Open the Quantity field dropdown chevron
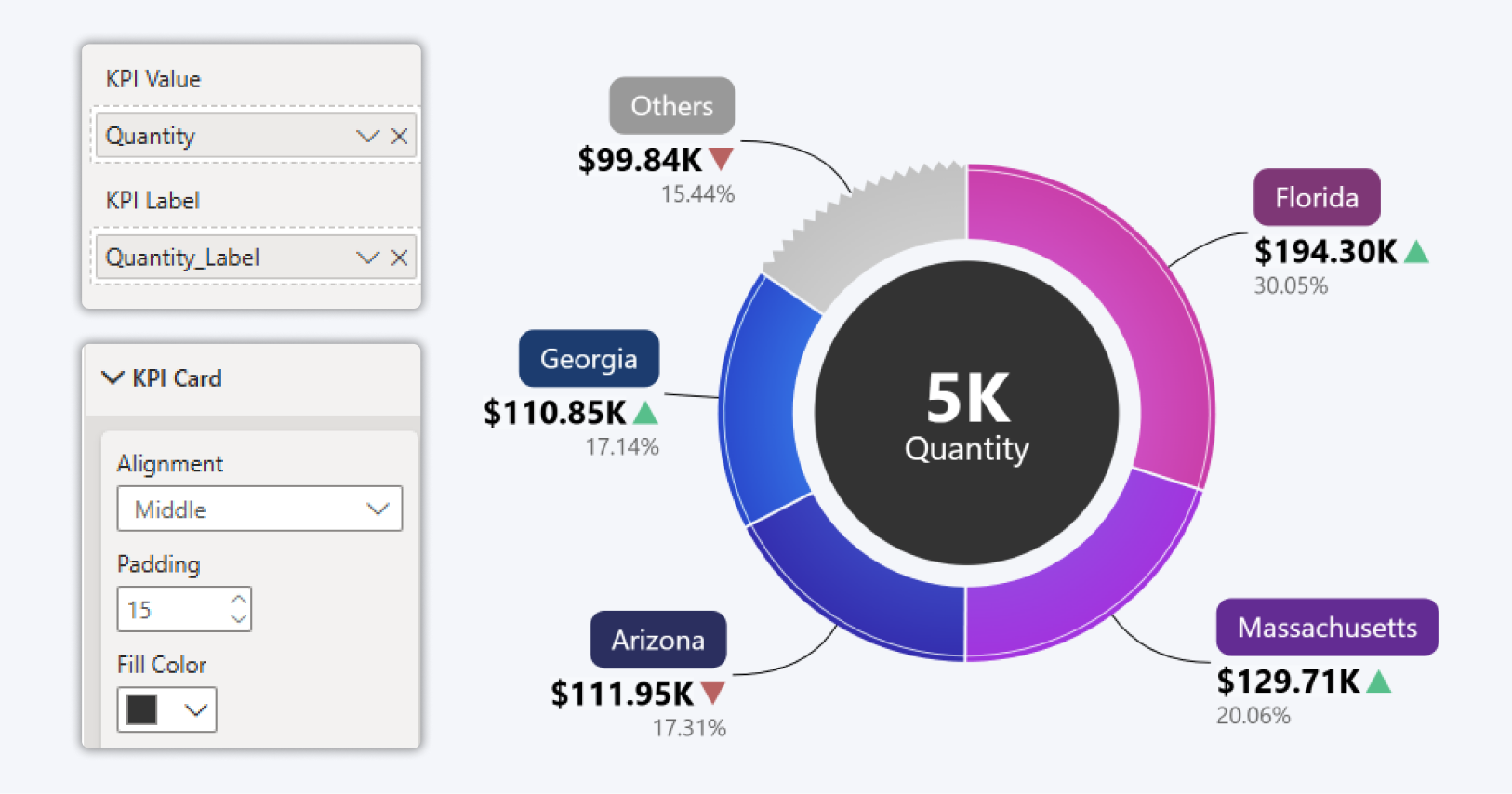Viewport: 1512px width, 794px height. pyautogui.click(x=367, y=137)
